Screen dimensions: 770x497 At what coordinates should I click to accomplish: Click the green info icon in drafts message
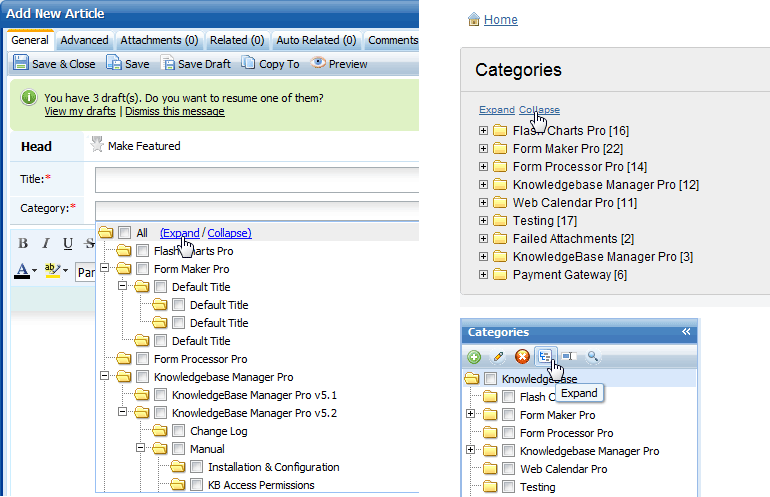(28, 97)
